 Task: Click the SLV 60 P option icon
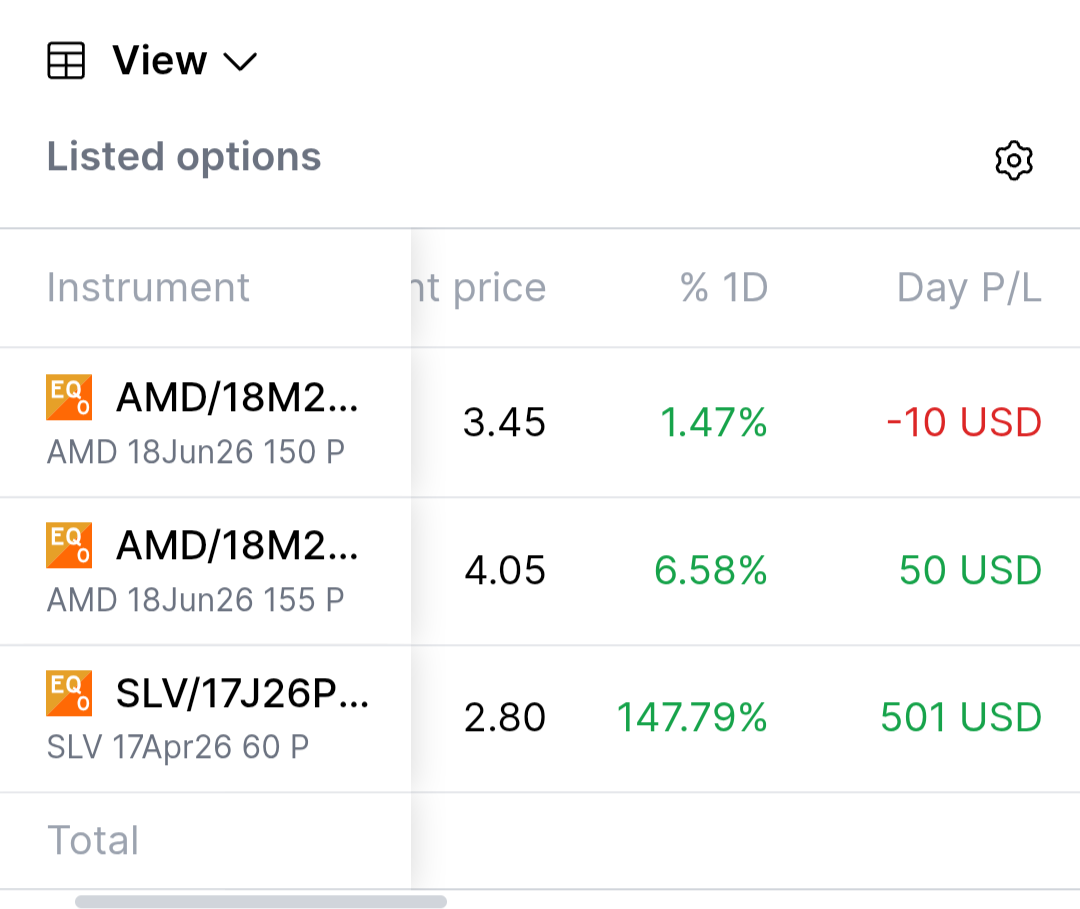pyautogui.click(x=69, y=693)
